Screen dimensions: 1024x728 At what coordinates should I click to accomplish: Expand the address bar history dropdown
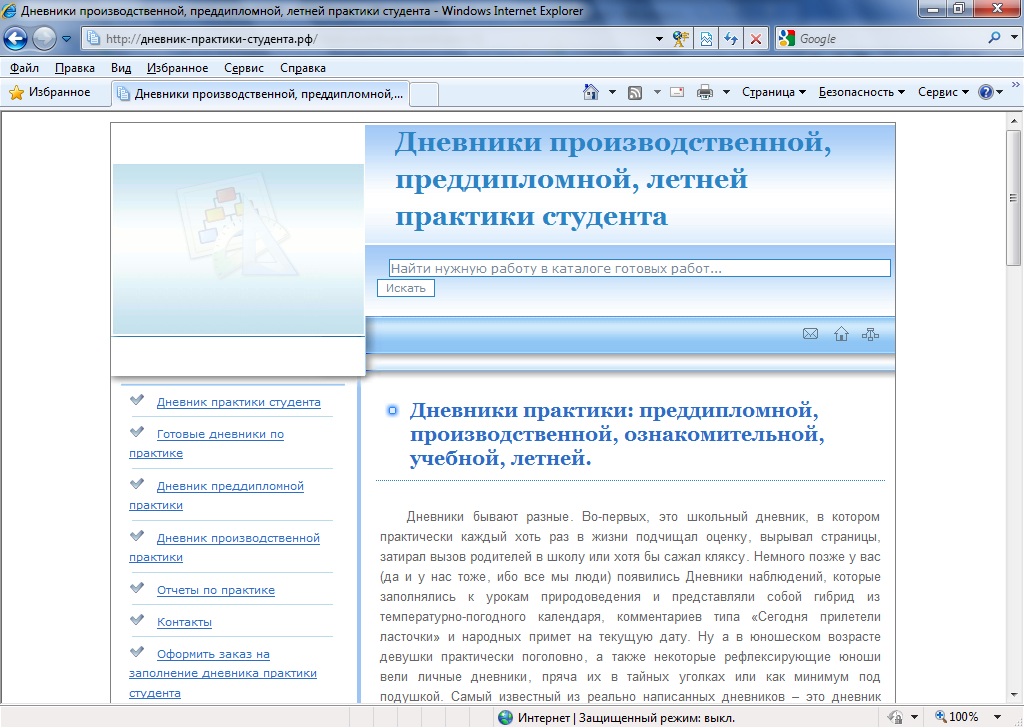click(659, 39)
